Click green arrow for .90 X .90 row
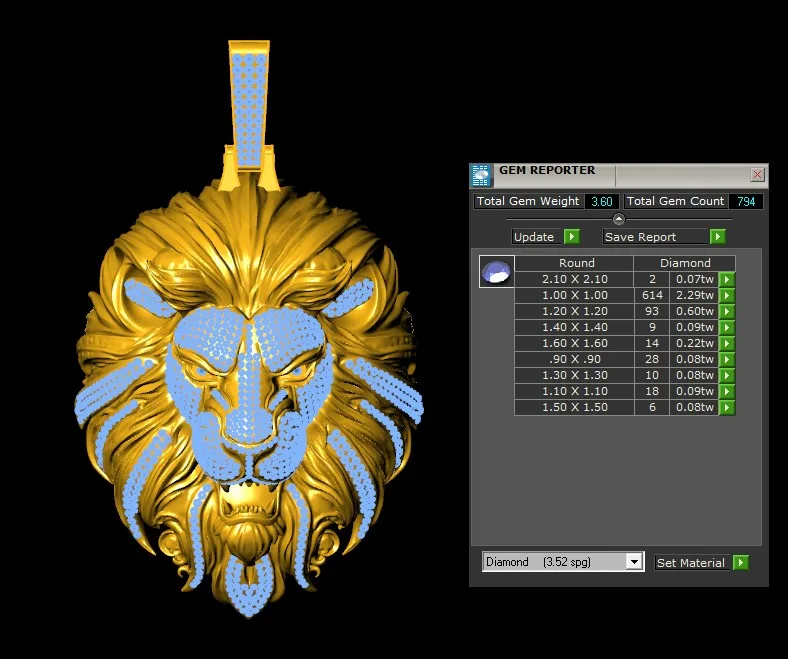This screenshot has width=788, height=659. click(x=727, y=360)
